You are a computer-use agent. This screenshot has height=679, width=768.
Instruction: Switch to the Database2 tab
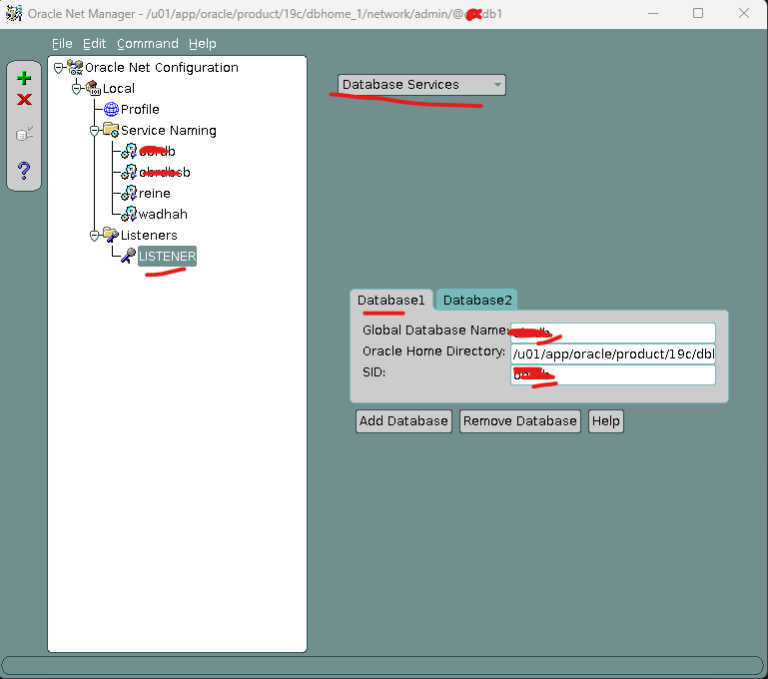[x=477, y=300]
